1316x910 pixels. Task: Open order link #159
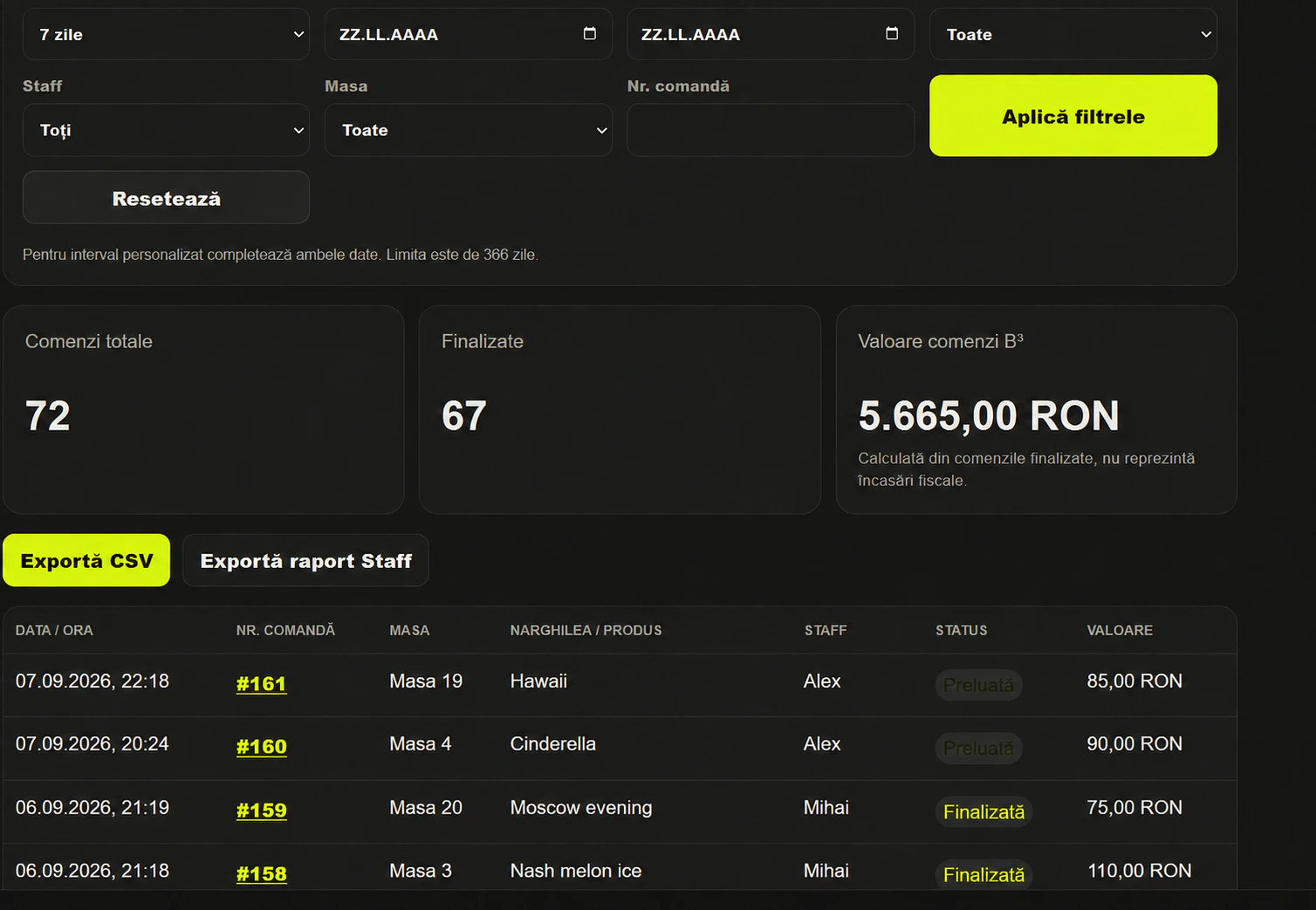261,811
